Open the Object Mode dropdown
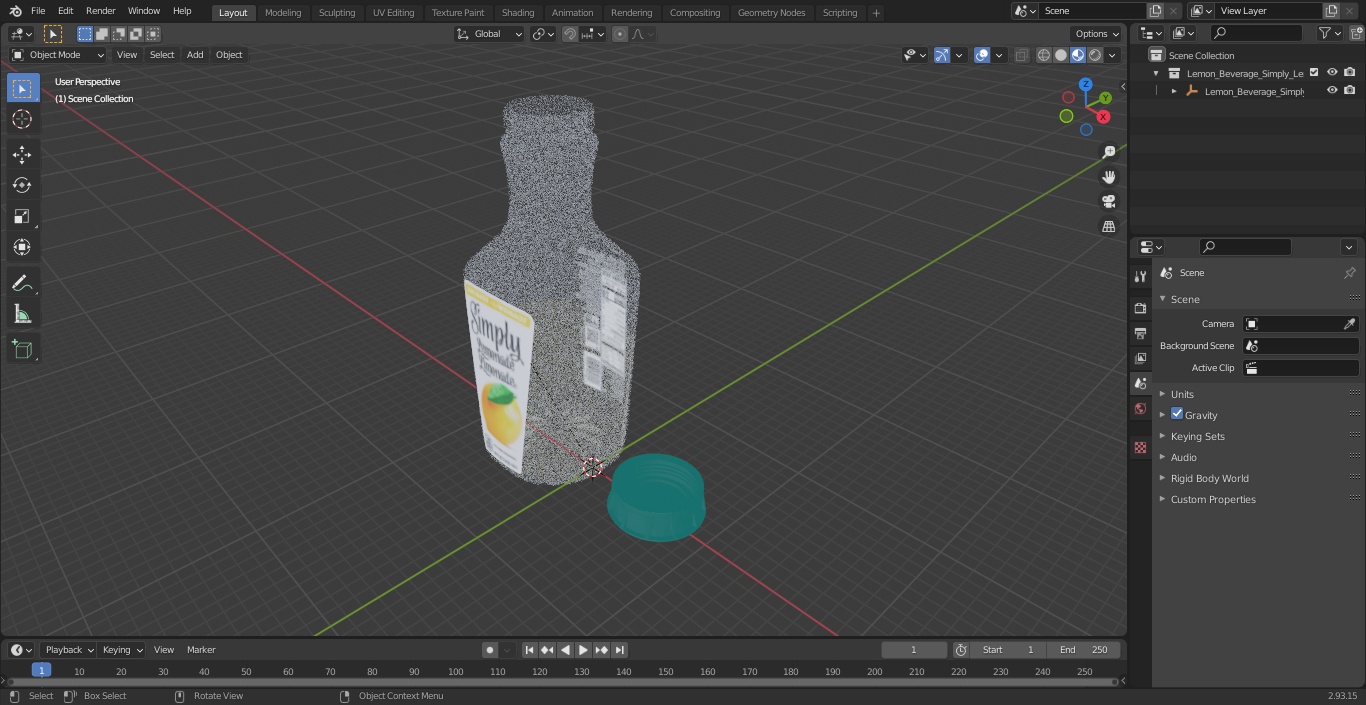The image size is (1366, 705). tap(58, 55)
